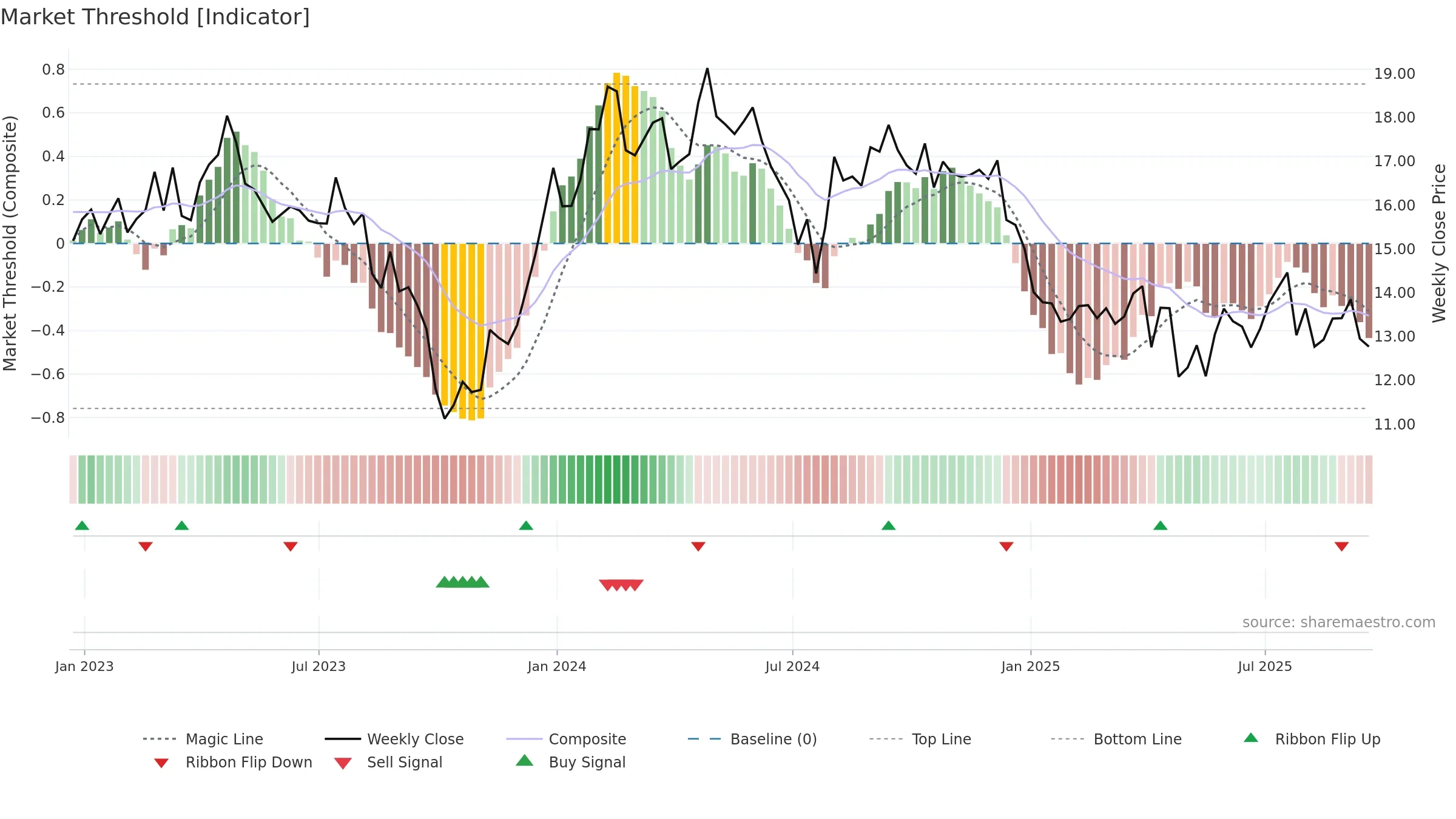This screenshot has height=819, width=1456.
Task: Toggle the Magic Line legend entry
Action: pyautogui.click(x=203, y=739)
